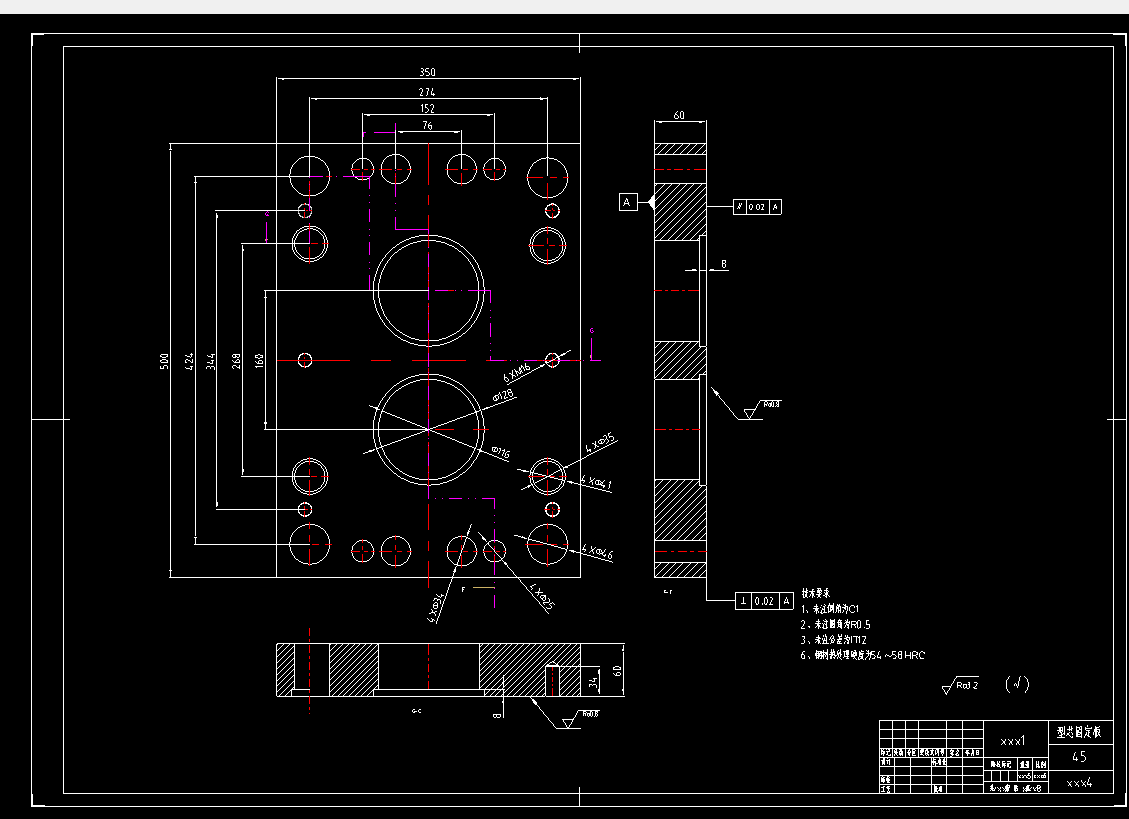1129x819 pixels.
Task: Click the boxed datum letter A label
Action: (x=627, y=202)
